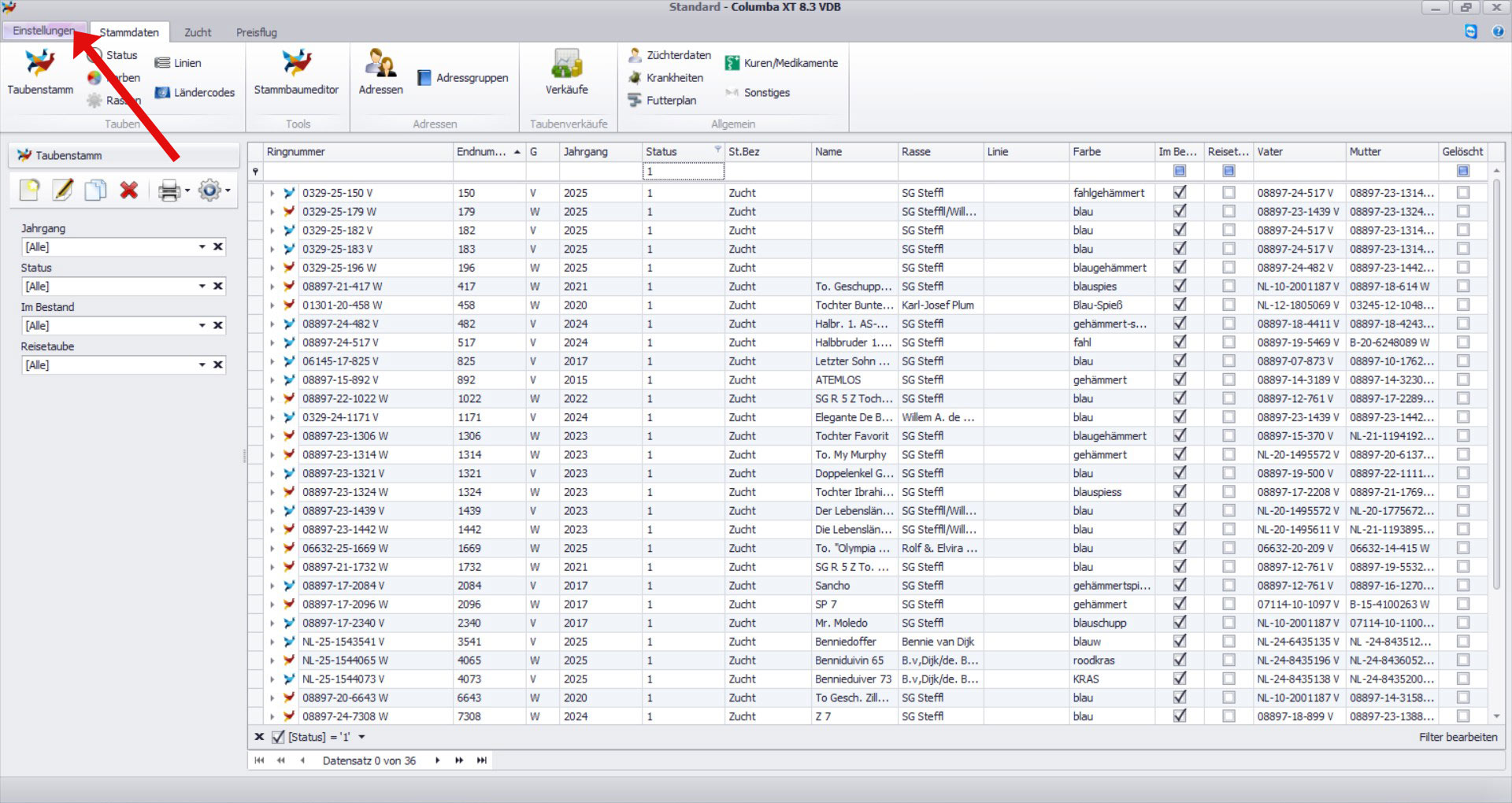1512x803 pixels.
Task: Click the new record icon
Action: 30,191
